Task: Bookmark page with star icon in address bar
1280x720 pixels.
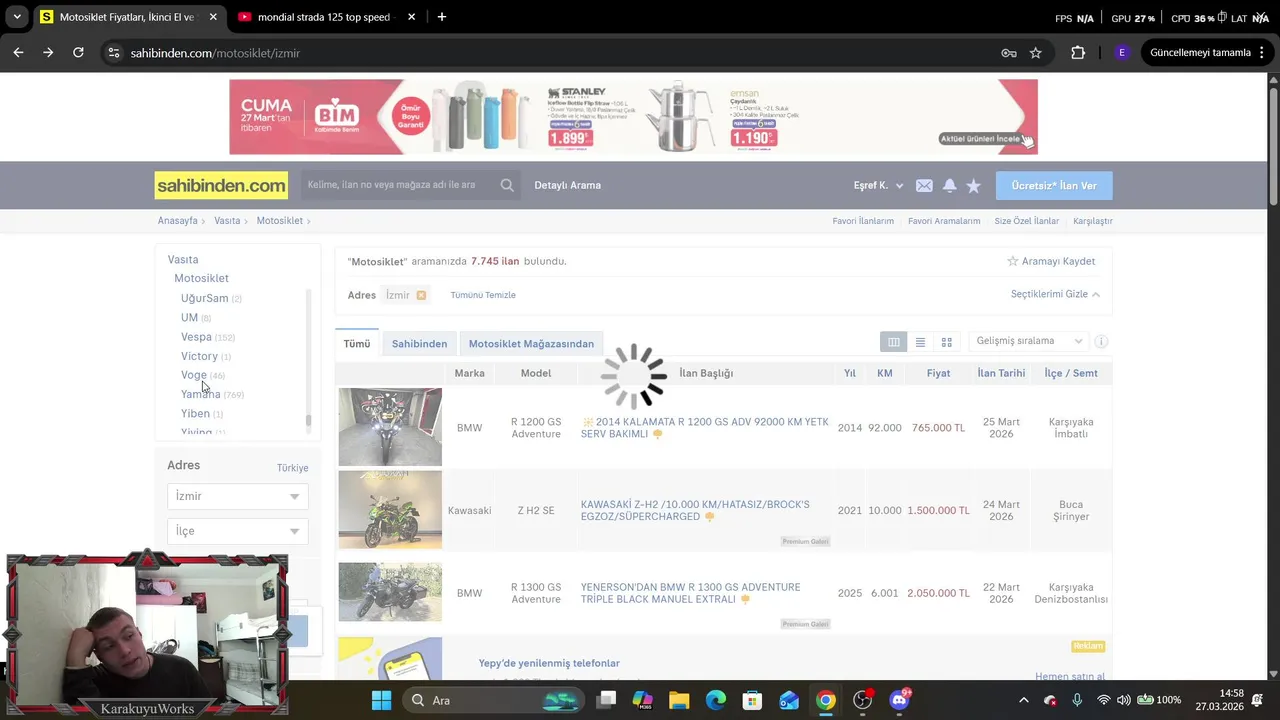Action: (x=1036, y=53)
